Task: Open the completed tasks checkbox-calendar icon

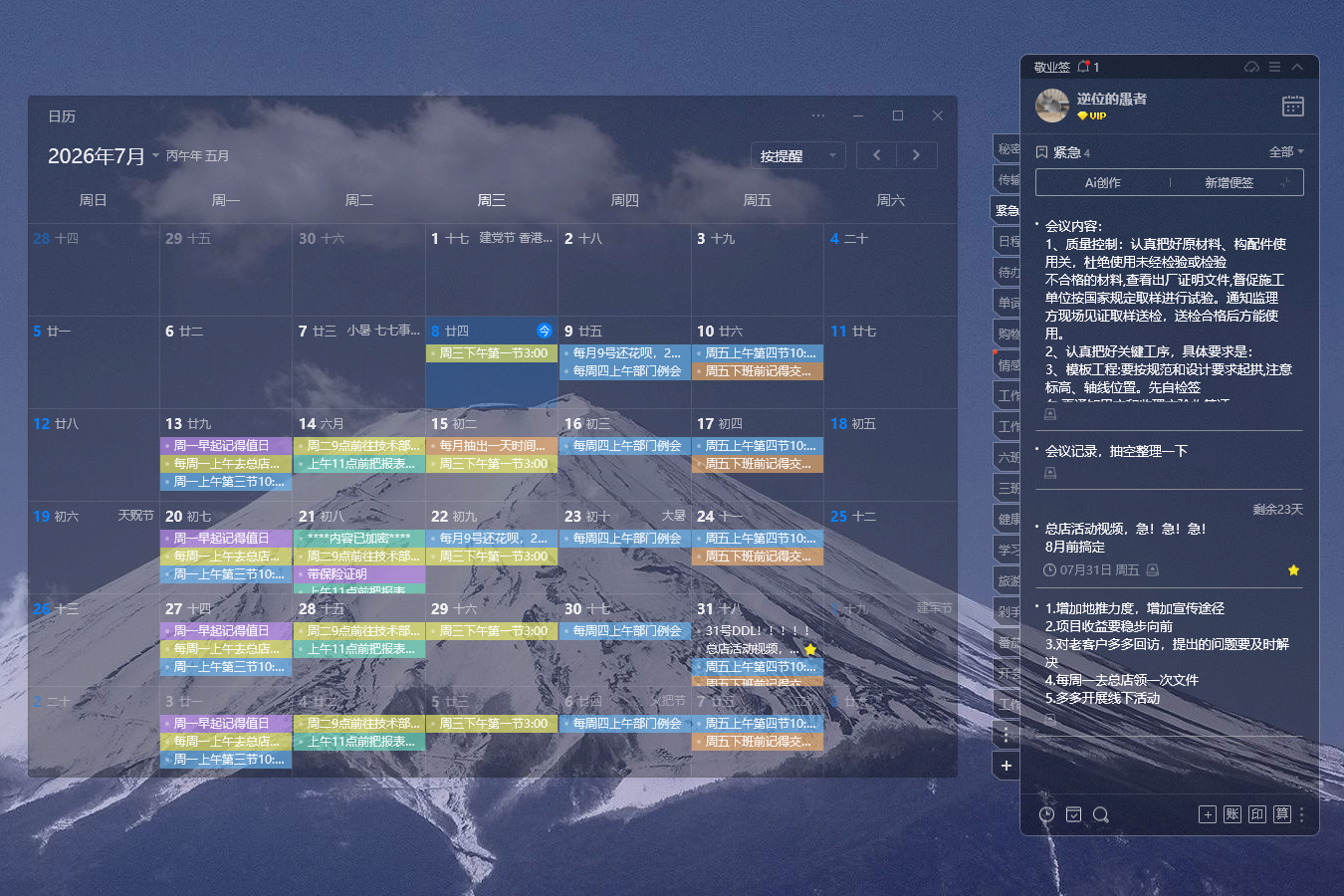Action: (1073, 814)
